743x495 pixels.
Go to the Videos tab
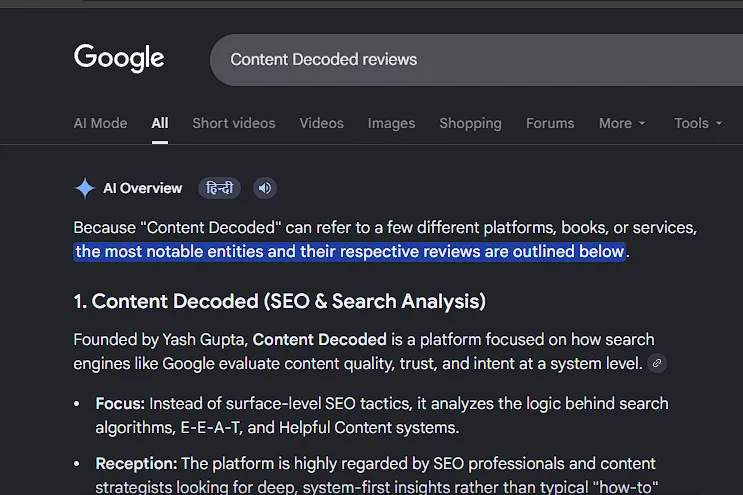coord(321,123)
